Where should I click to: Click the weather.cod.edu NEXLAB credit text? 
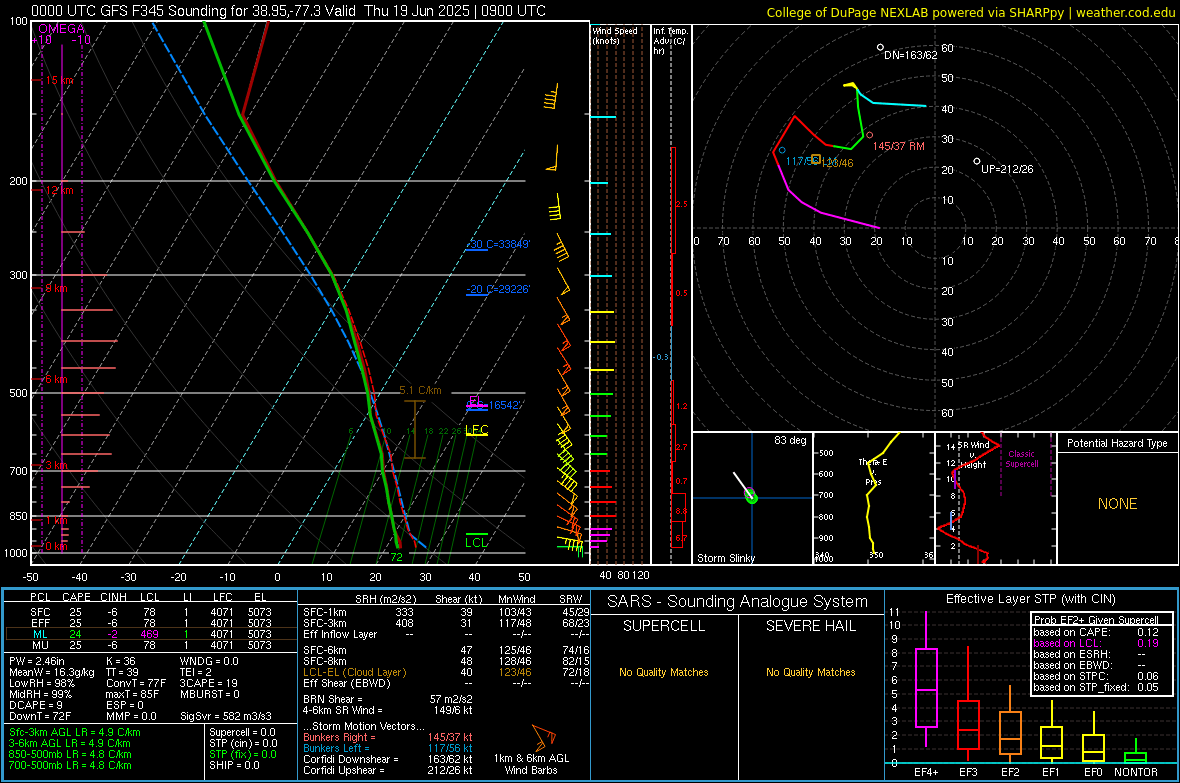tap(971, 12)
